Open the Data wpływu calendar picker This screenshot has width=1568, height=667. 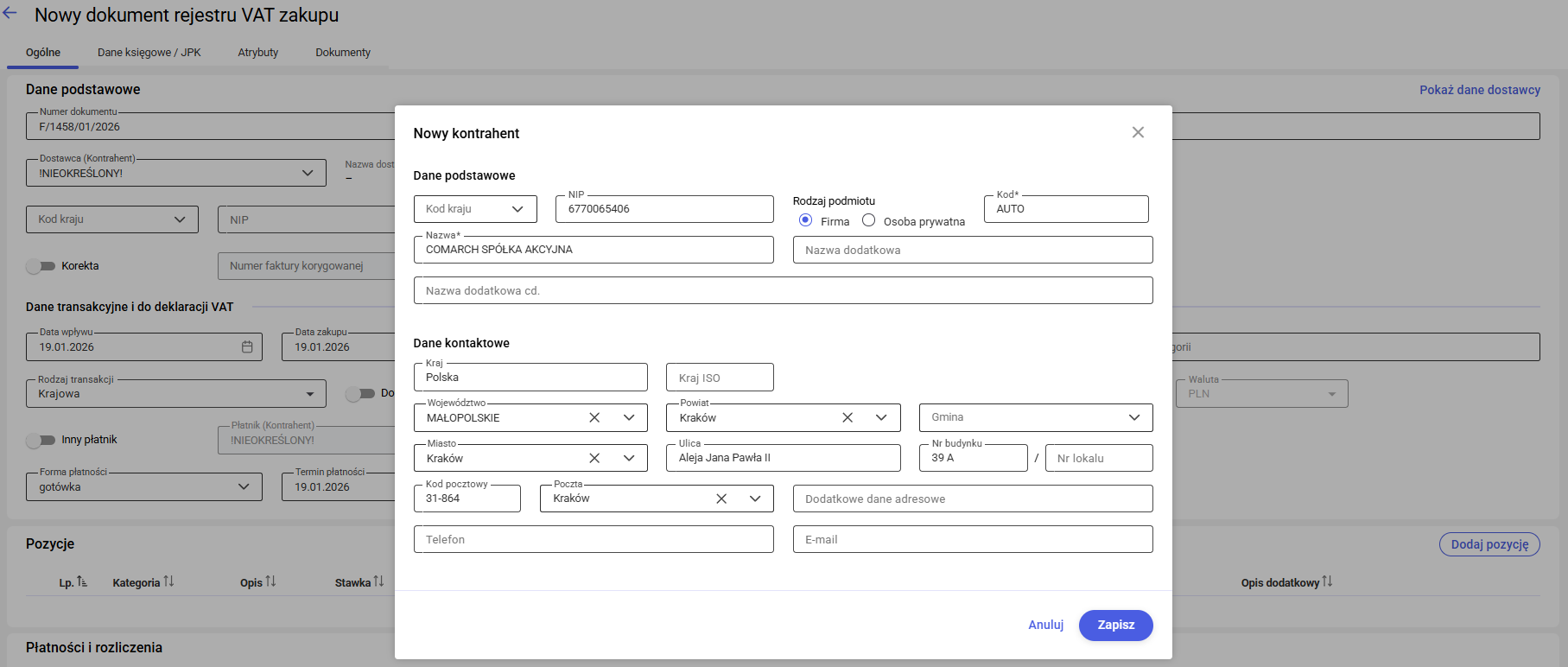click(x=247, y=346)
